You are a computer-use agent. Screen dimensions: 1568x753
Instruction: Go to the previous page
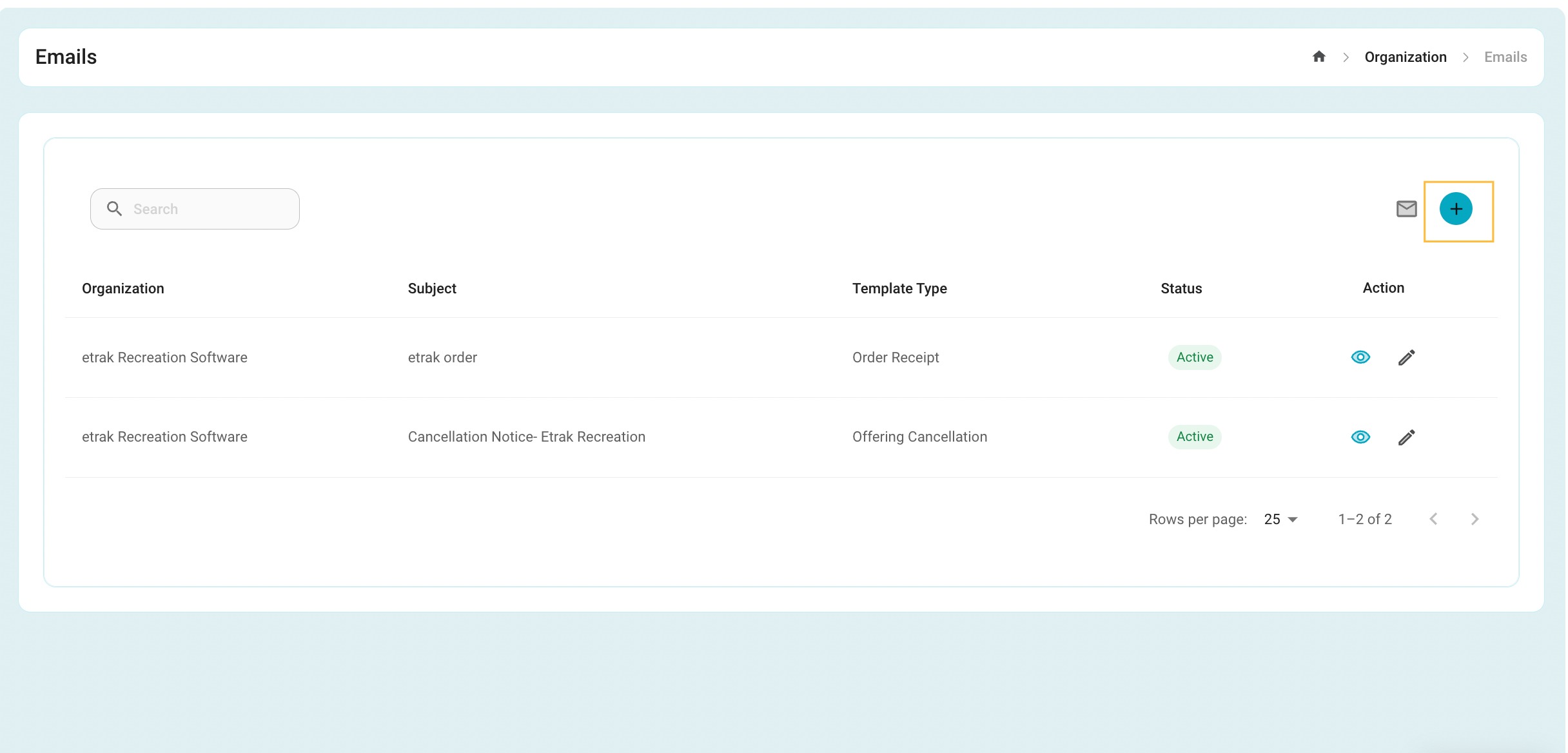[1433, 519]
